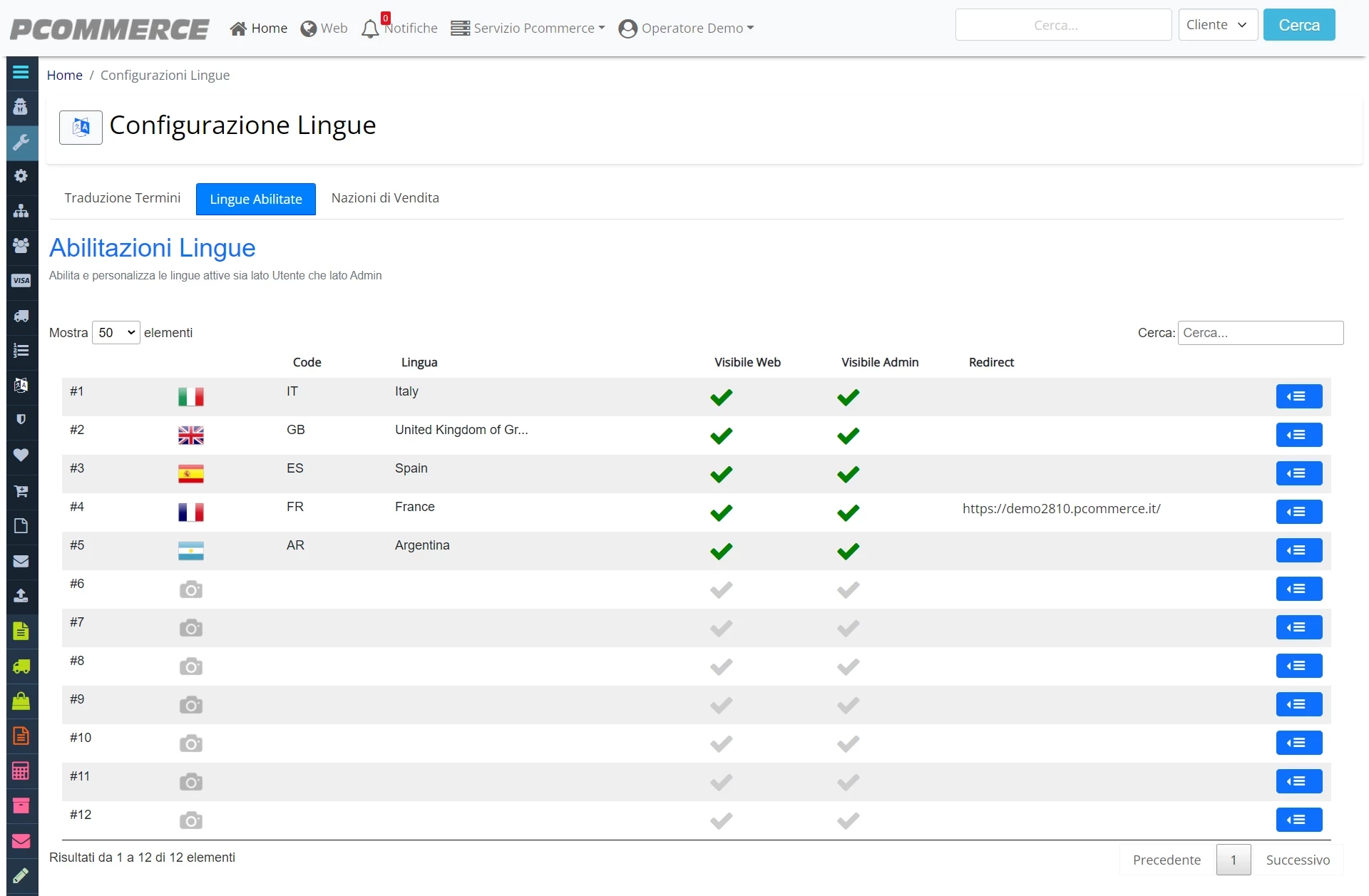
Task: Toggle Visibile Admin for United Kingdom
Action: click(x=848, y=436)
